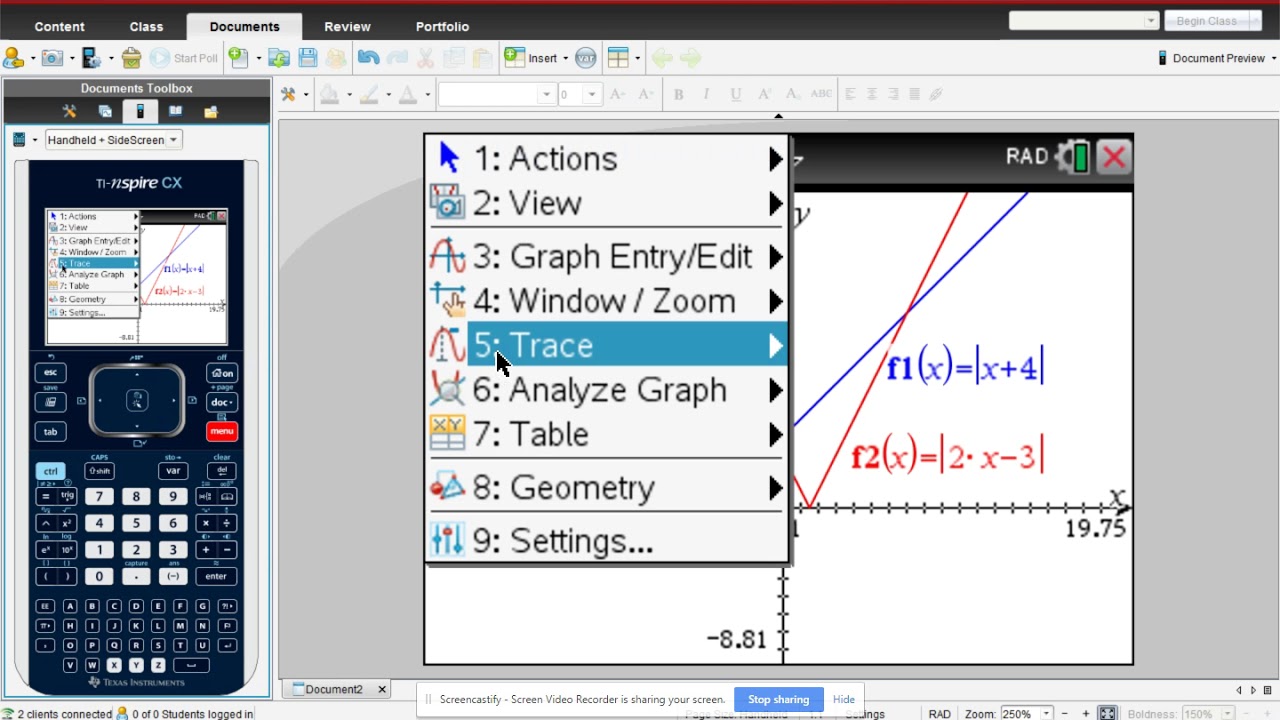
Task: Select TI-SmartView handheld tab in toolbox
Action: (x=140, y=112)
